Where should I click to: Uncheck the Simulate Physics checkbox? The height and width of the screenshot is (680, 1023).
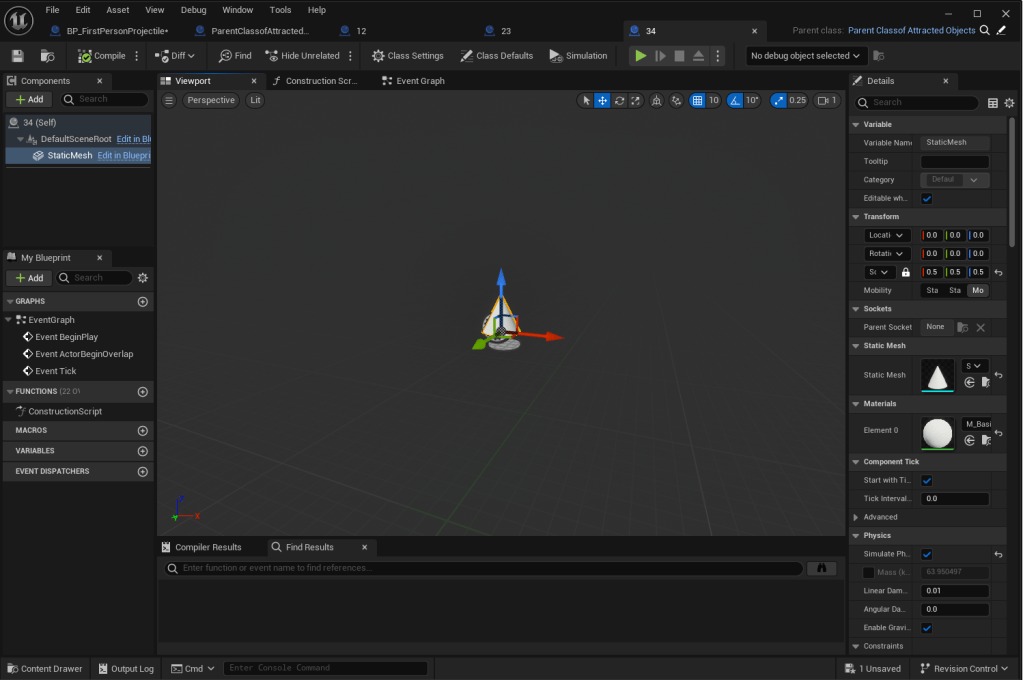[927, 554]
